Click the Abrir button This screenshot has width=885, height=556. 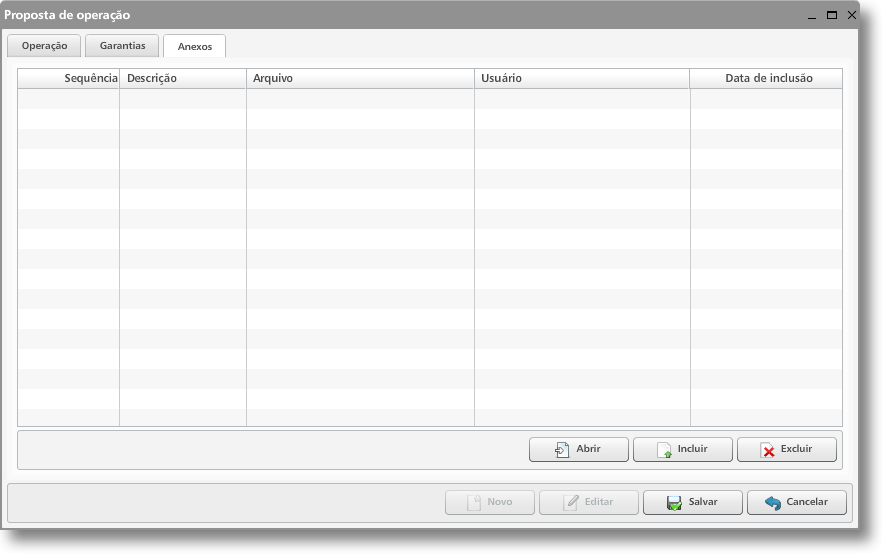tap(579, 449)
